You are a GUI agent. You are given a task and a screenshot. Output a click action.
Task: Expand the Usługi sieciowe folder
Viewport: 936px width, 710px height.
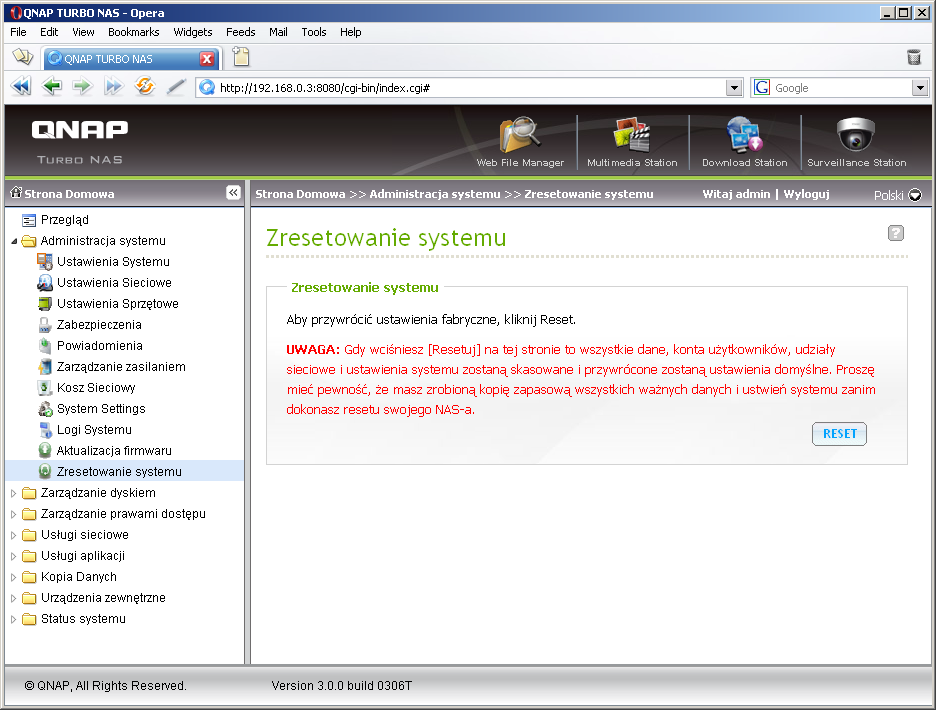(x=14, y=535)
